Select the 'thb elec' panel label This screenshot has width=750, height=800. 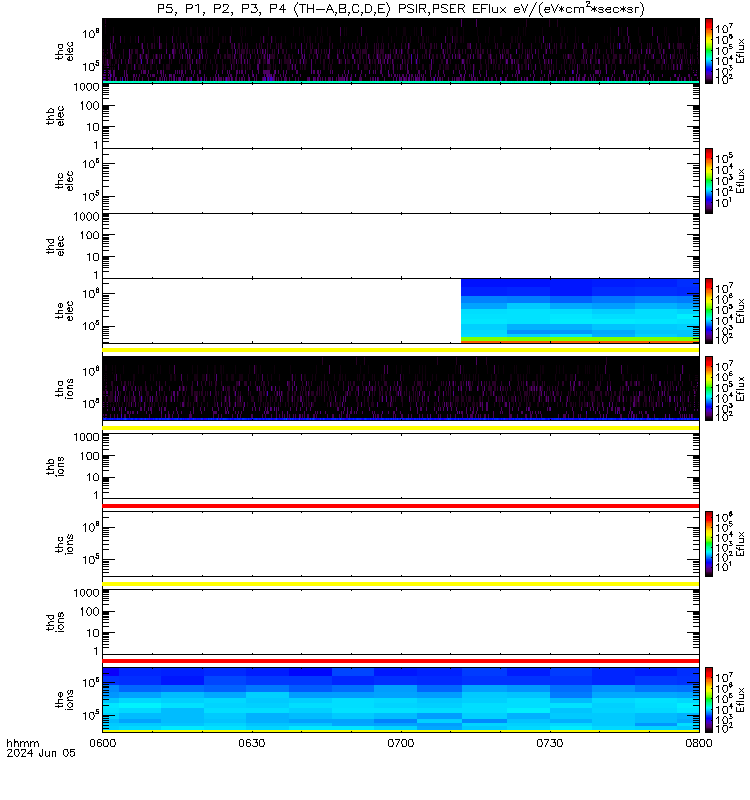click(x=55, y=116)
